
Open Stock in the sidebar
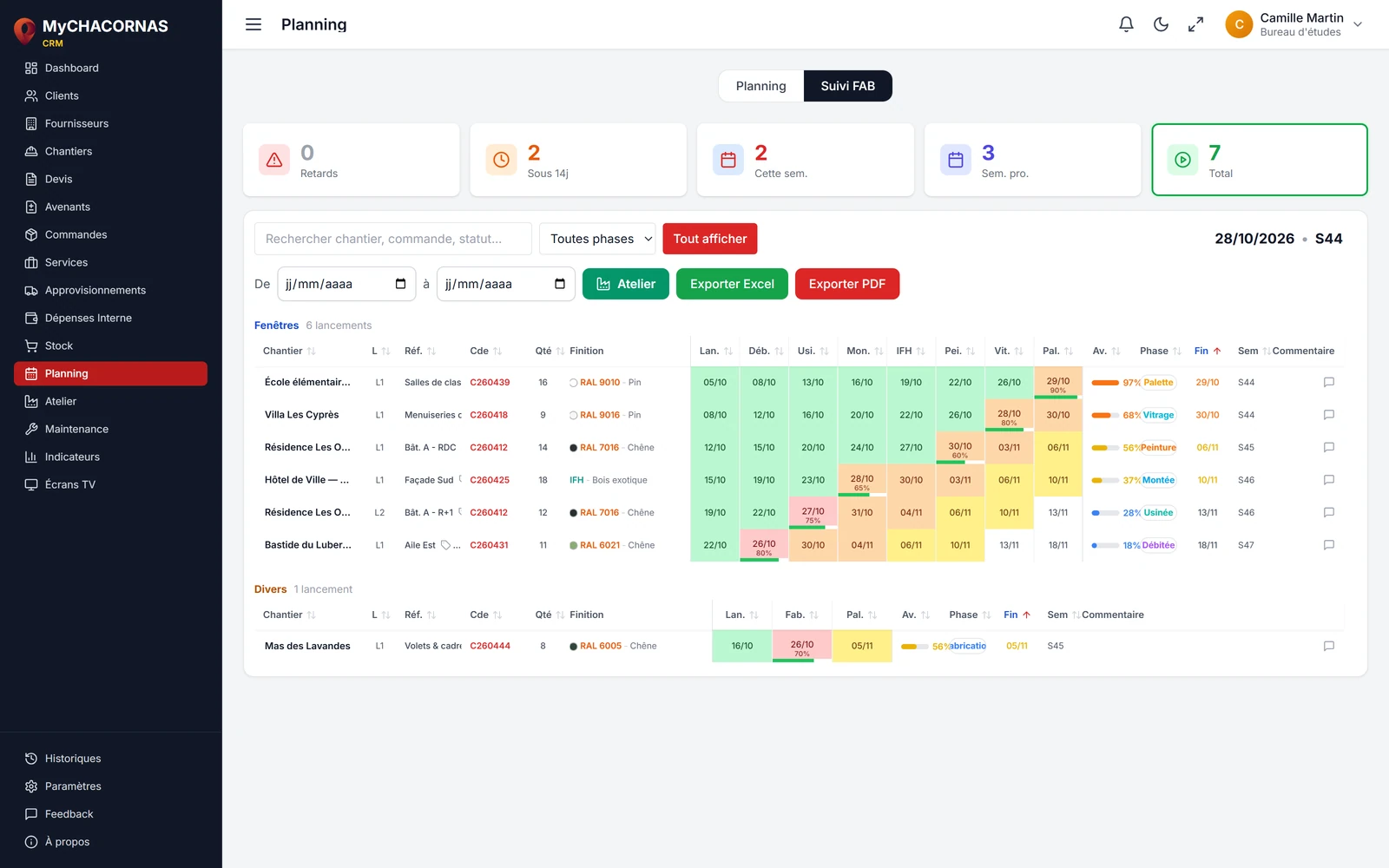click(111, 345)
